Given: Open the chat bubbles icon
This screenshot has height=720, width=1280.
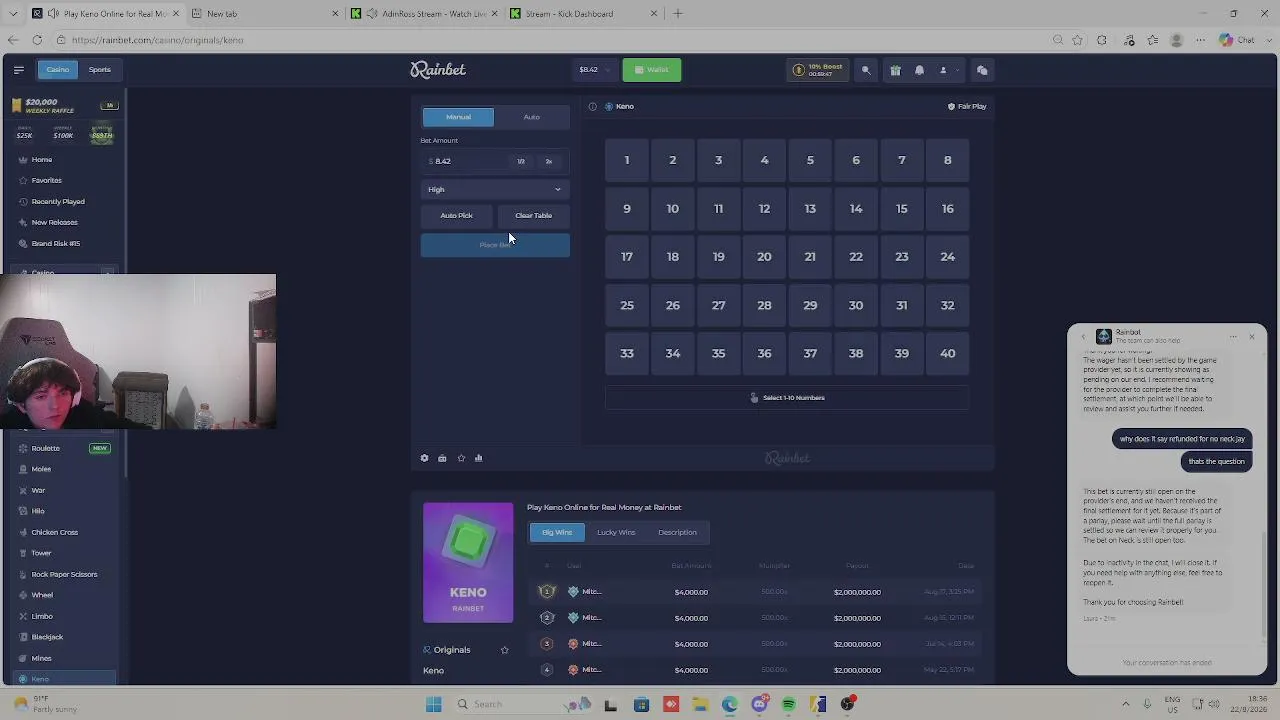Looking at the screenshot, I should coord(982,70).
